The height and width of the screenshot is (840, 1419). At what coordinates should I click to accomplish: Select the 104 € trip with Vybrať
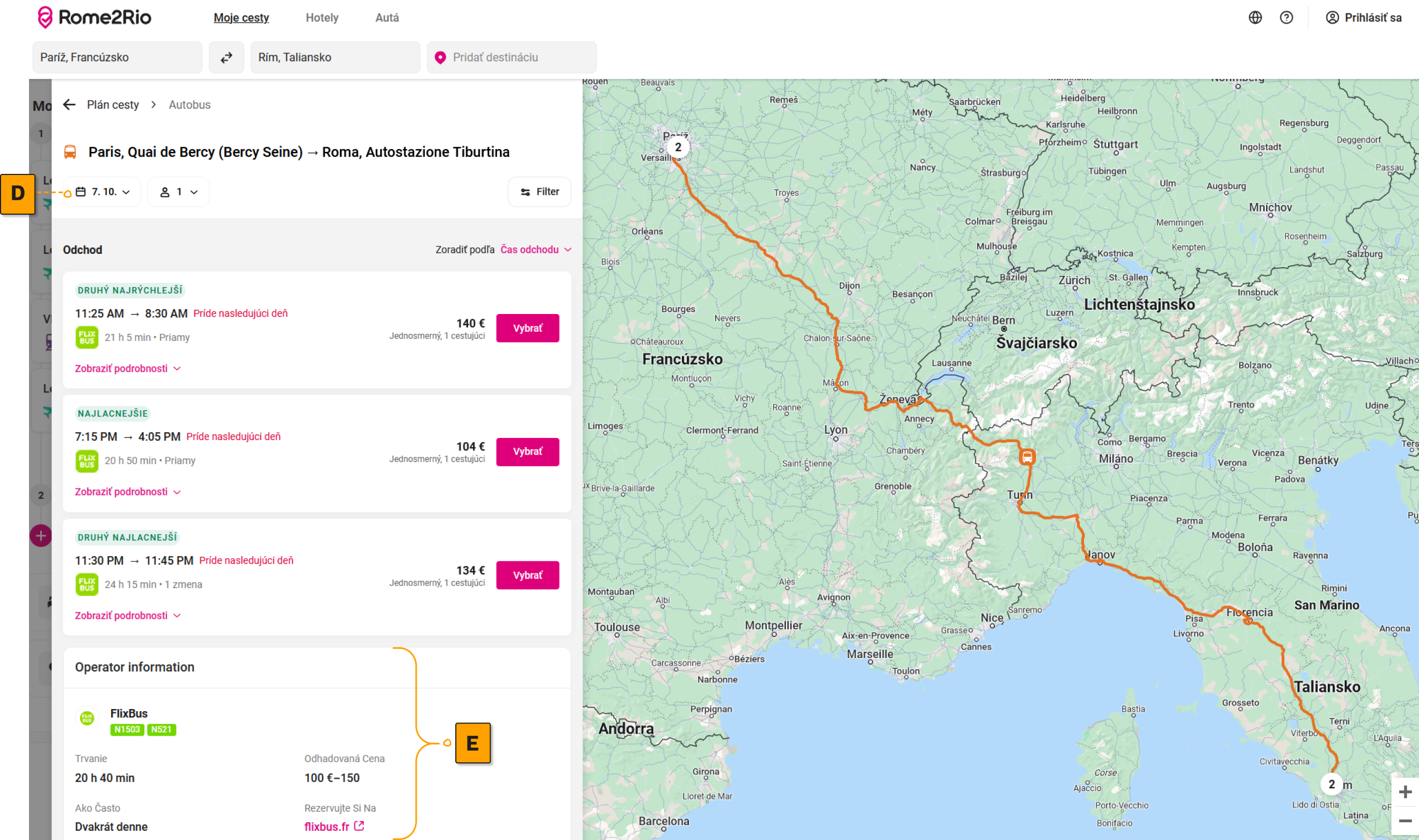coord(527,452)
